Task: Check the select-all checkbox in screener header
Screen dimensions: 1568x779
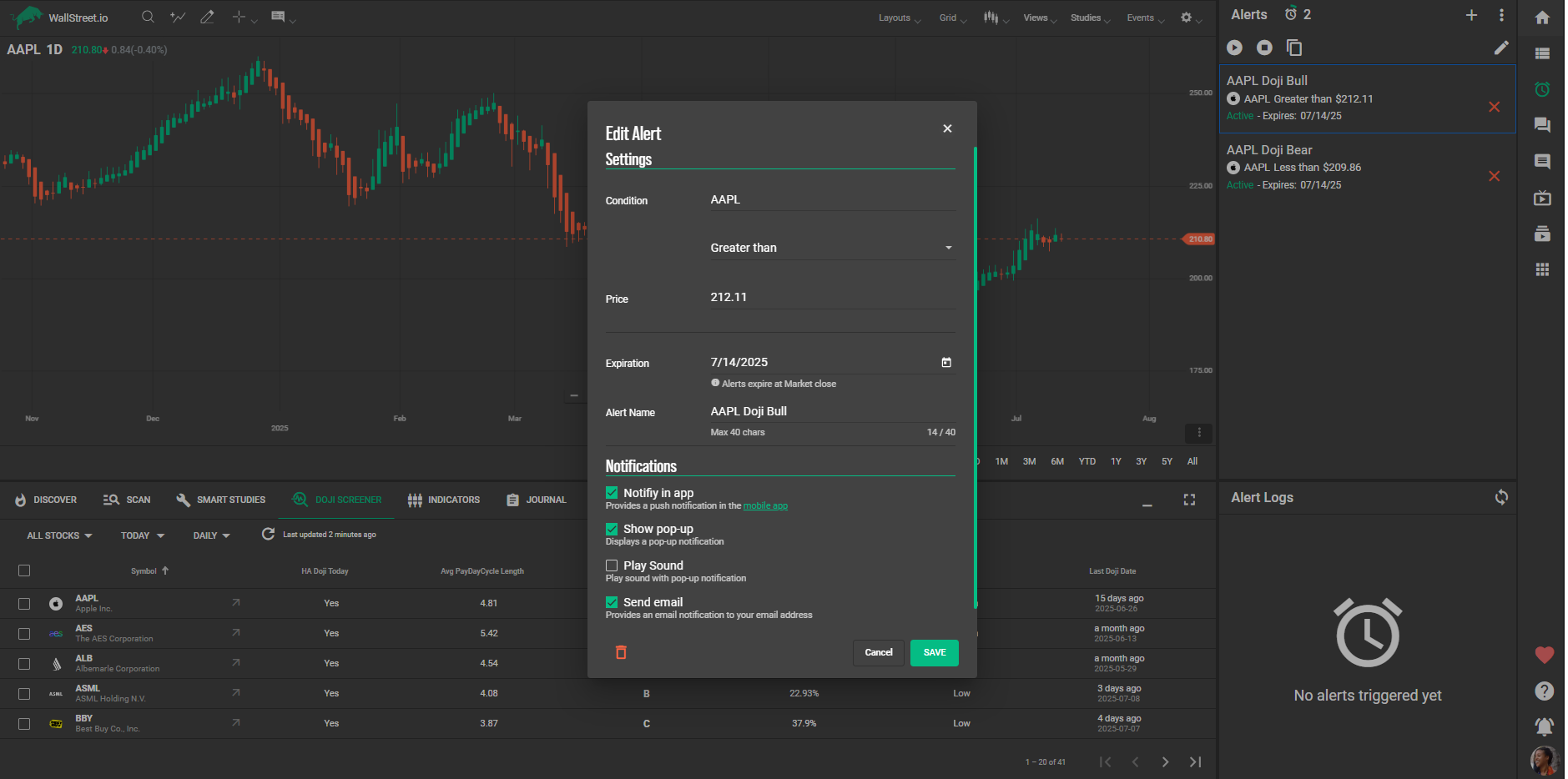Action: [x=24, y=570]
